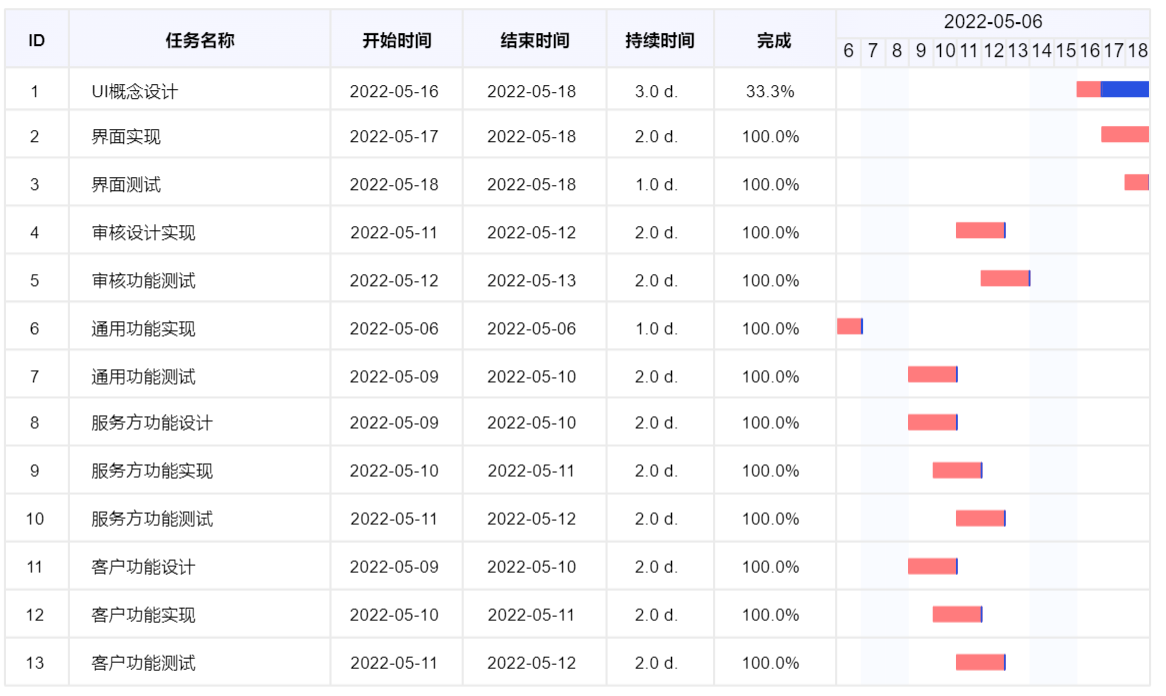Select the UI概念设计 task name
1166x696 pixels.
tap(135, 91)
